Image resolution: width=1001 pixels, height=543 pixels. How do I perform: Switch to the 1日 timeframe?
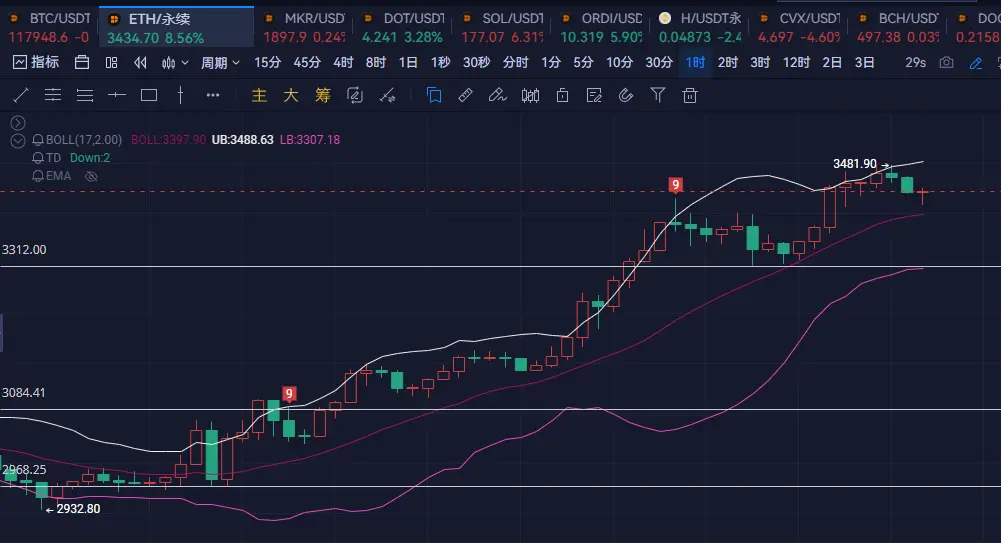click(x=408, y=63)
